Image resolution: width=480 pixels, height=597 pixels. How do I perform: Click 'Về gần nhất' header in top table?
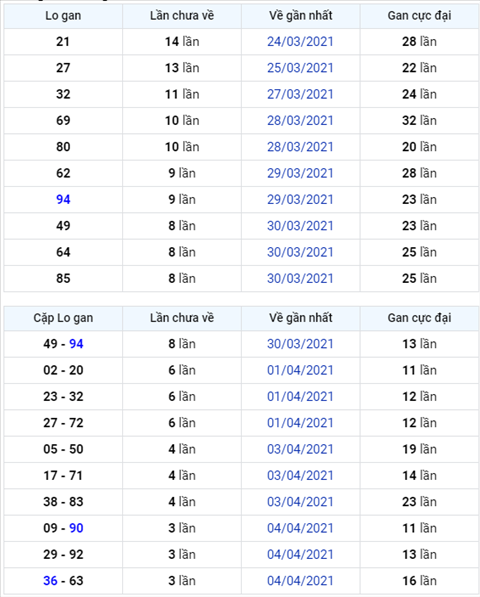301,16
